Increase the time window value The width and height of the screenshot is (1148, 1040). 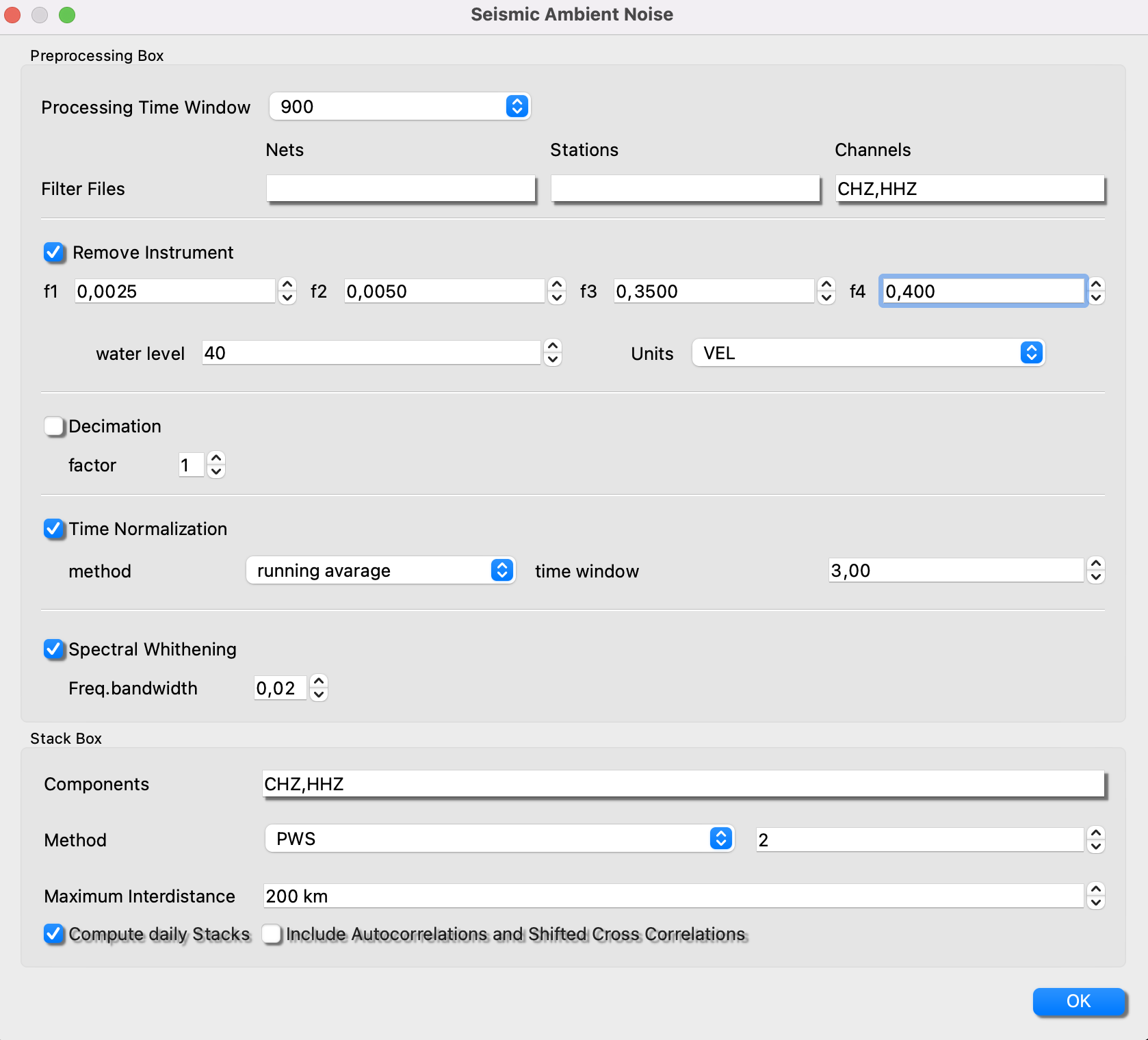[x=1096, y=564]
